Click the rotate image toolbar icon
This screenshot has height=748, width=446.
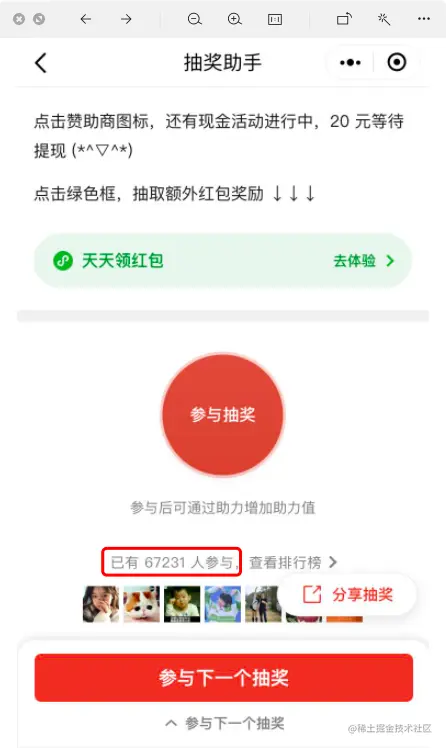coord(344,19)
